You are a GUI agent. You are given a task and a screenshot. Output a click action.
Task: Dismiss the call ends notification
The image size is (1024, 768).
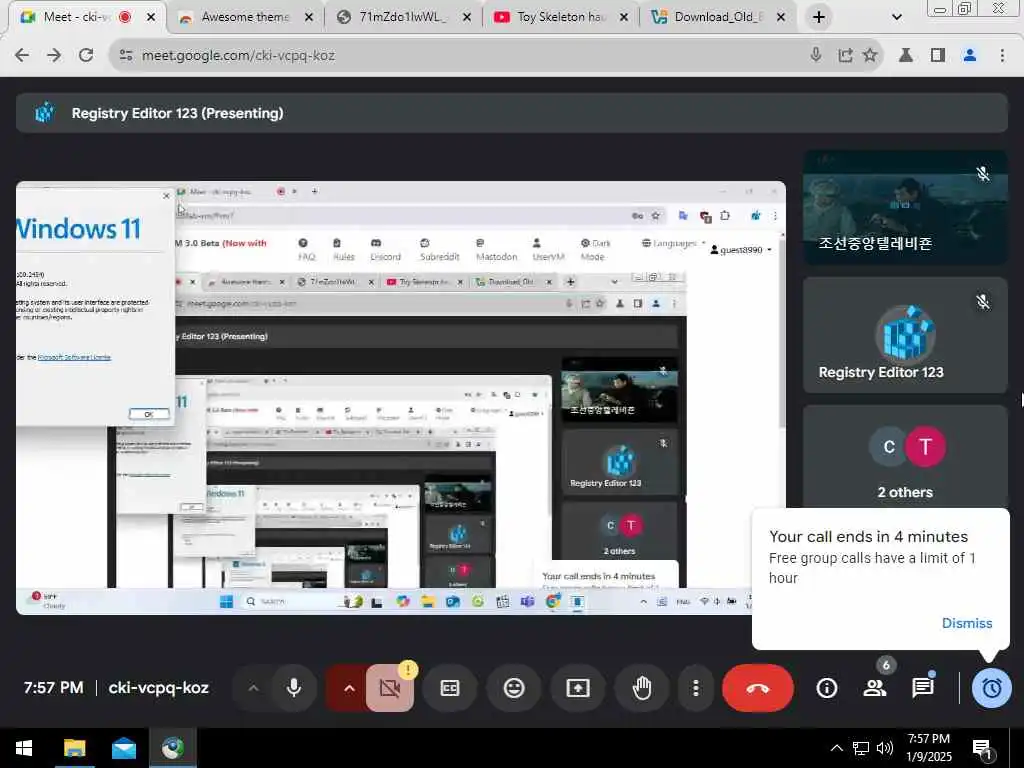967,623
